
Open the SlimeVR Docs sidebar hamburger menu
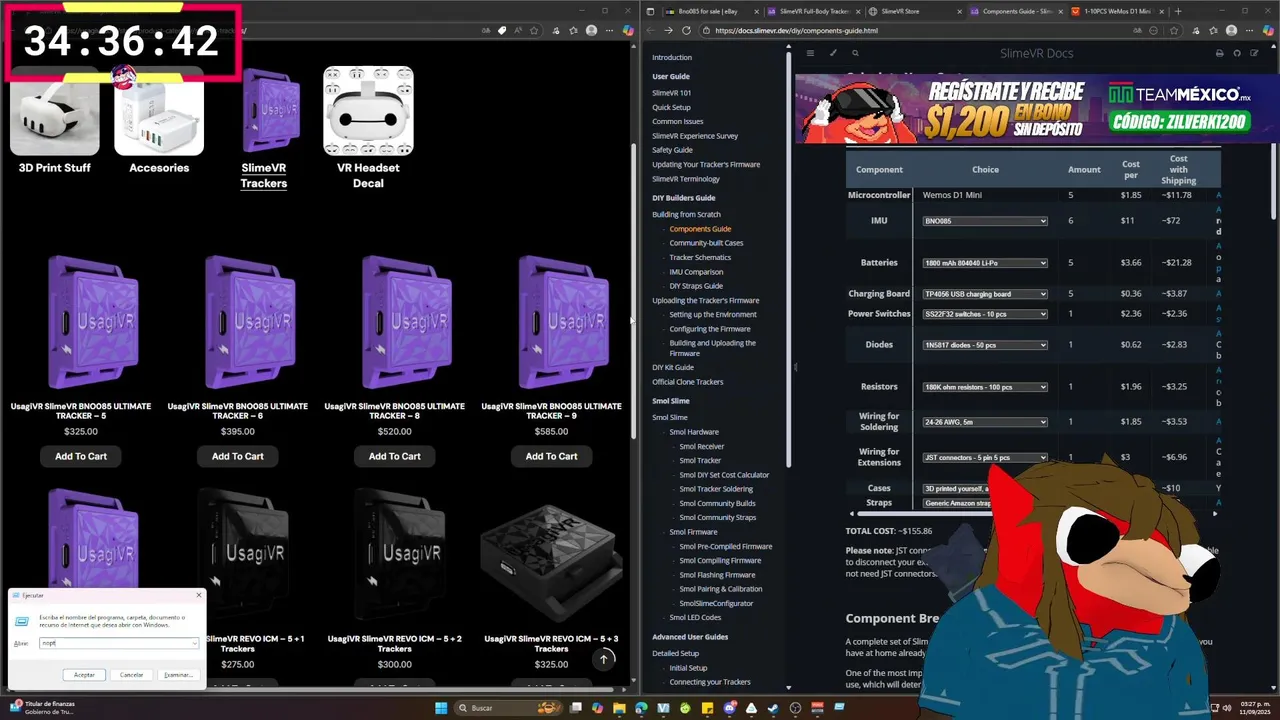coord(810,53)
